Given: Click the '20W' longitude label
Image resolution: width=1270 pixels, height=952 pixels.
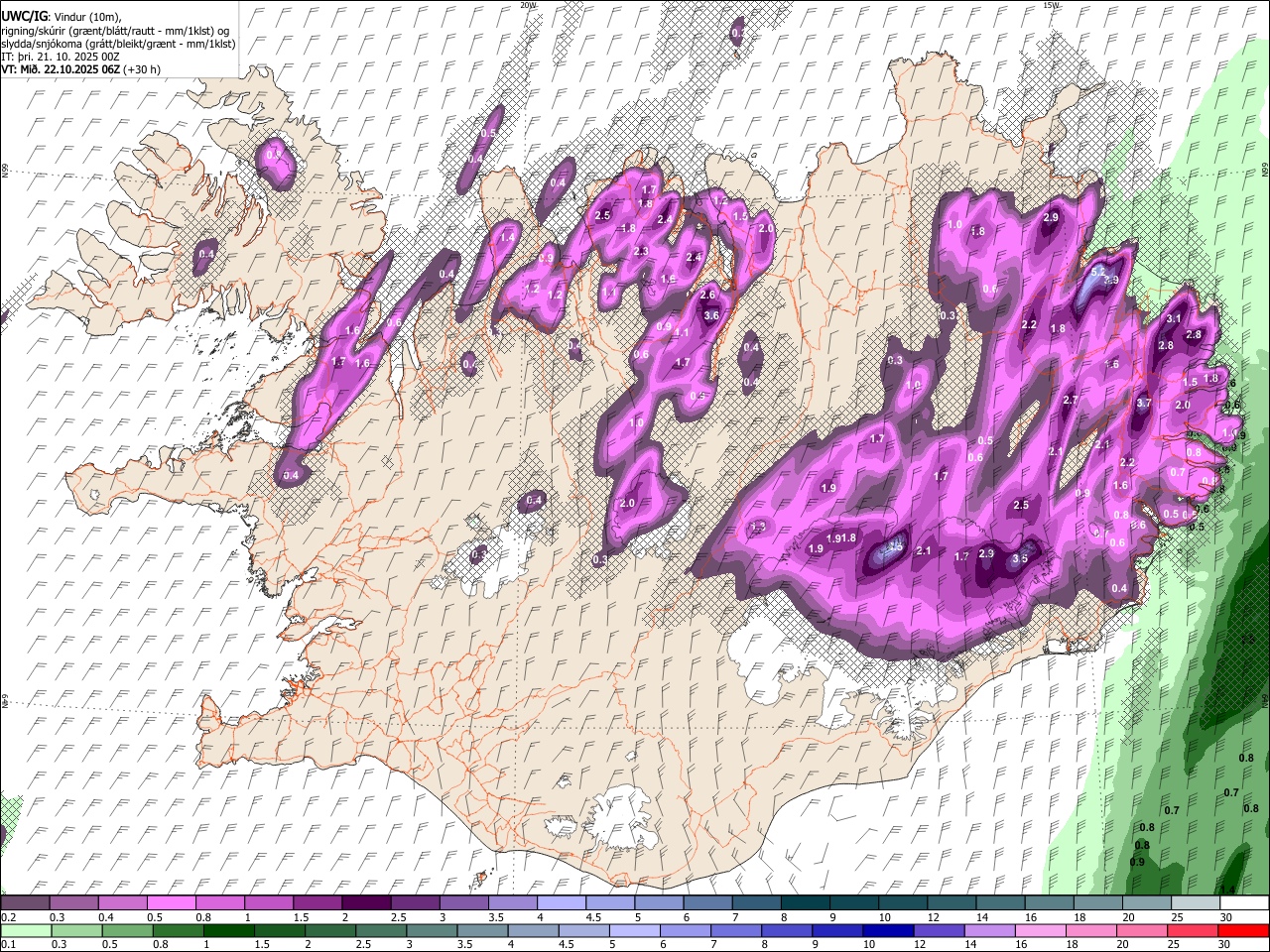Looking at the screenshot, I should pos(528,5).
